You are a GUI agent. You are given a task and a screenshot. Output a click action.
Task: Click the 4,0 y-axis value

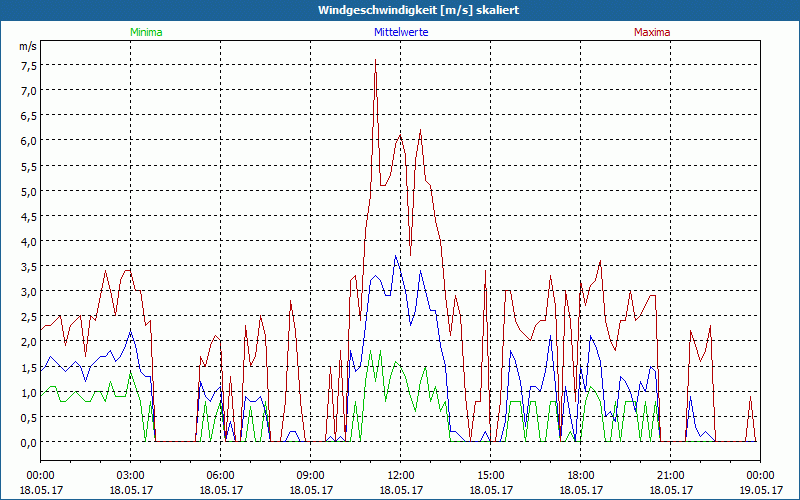point(29,241)
